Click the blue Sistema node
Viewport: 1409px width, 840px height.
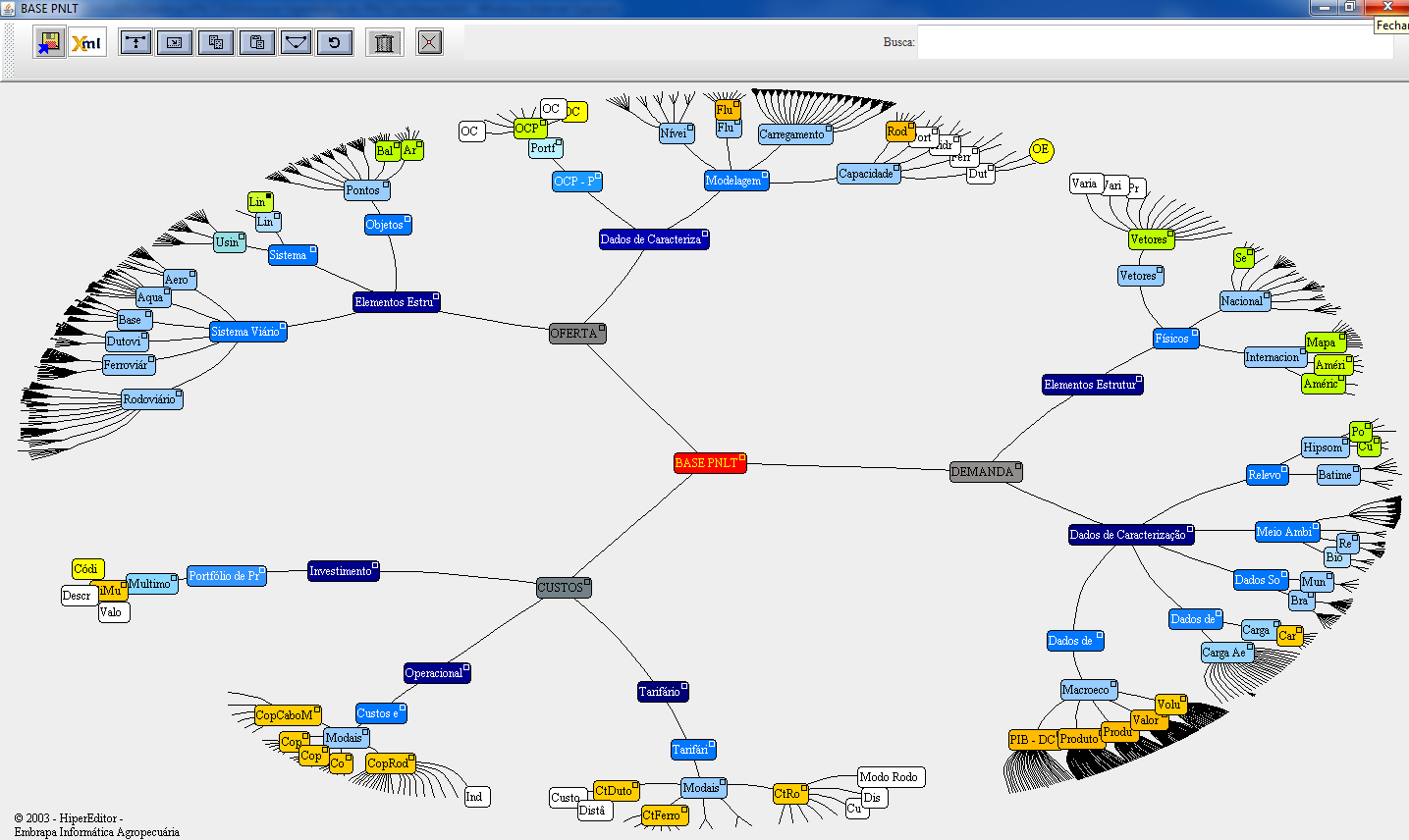(x=293, y=255)
